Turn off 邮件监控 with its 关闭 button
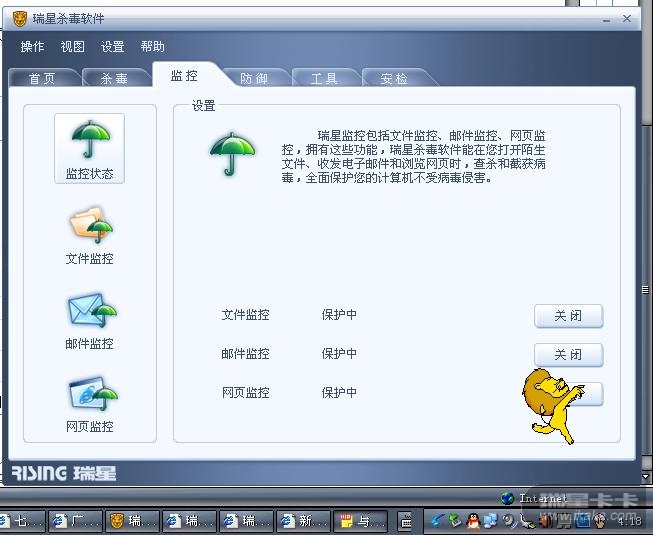Screen dimensions: 653x535 568,355
